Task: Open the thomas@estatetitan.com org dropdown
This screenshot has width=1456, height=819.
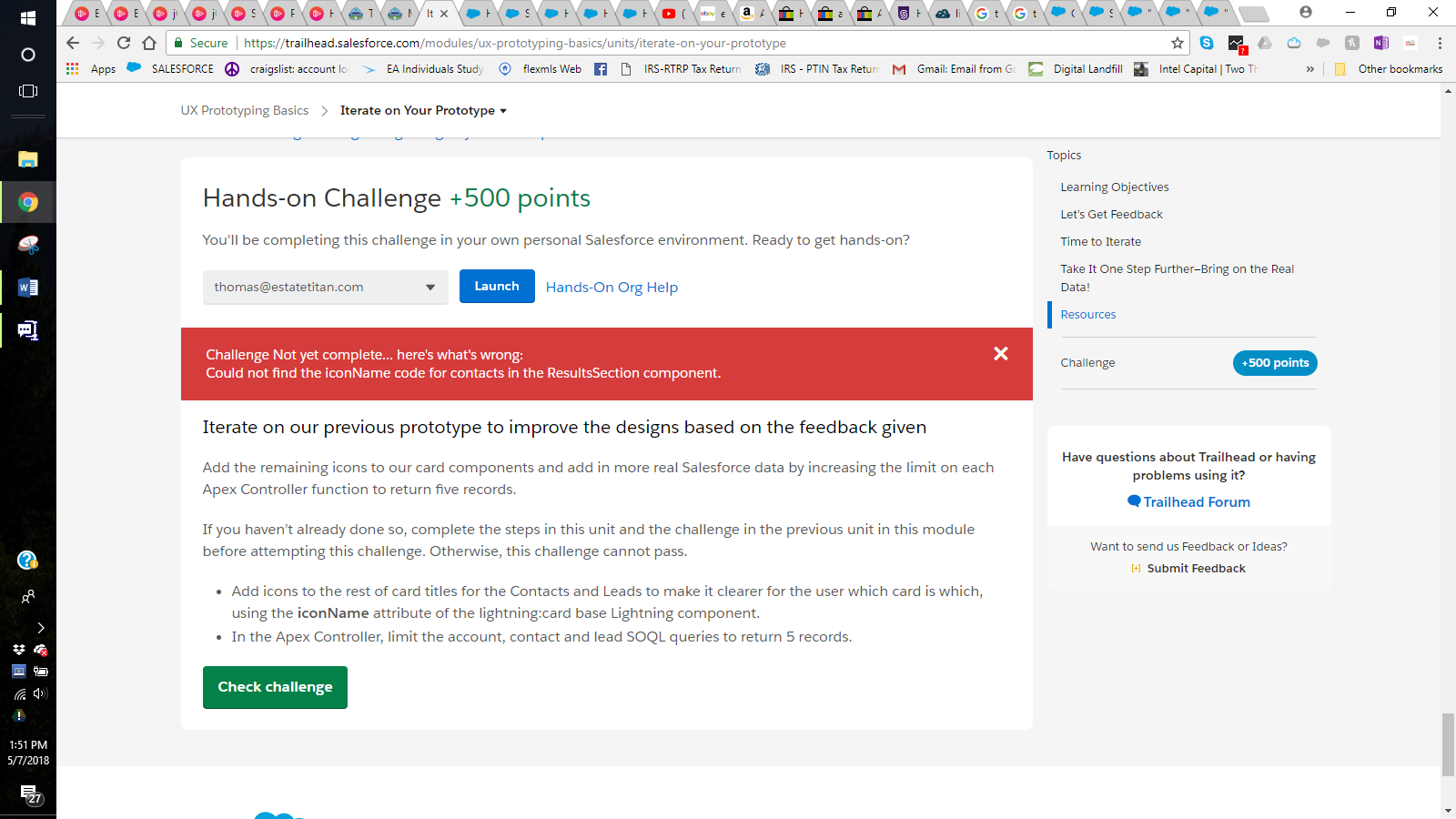Action: (325, 288)
